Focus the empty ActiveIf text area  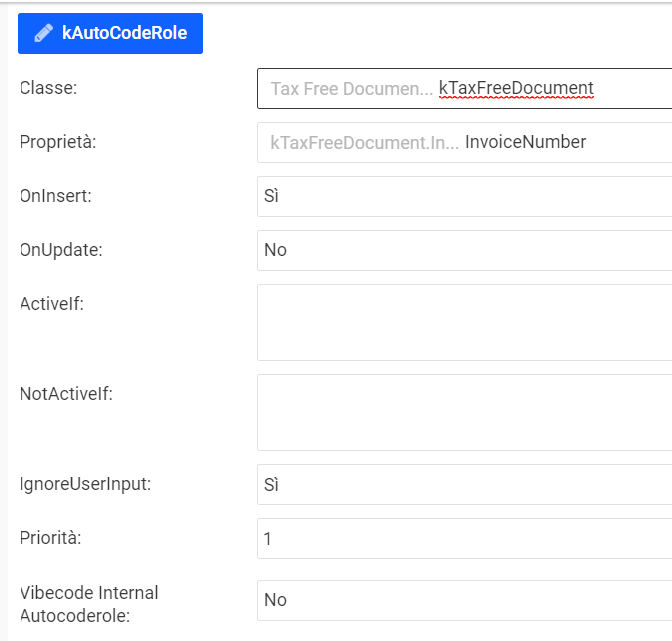click(x=464, y=322)
